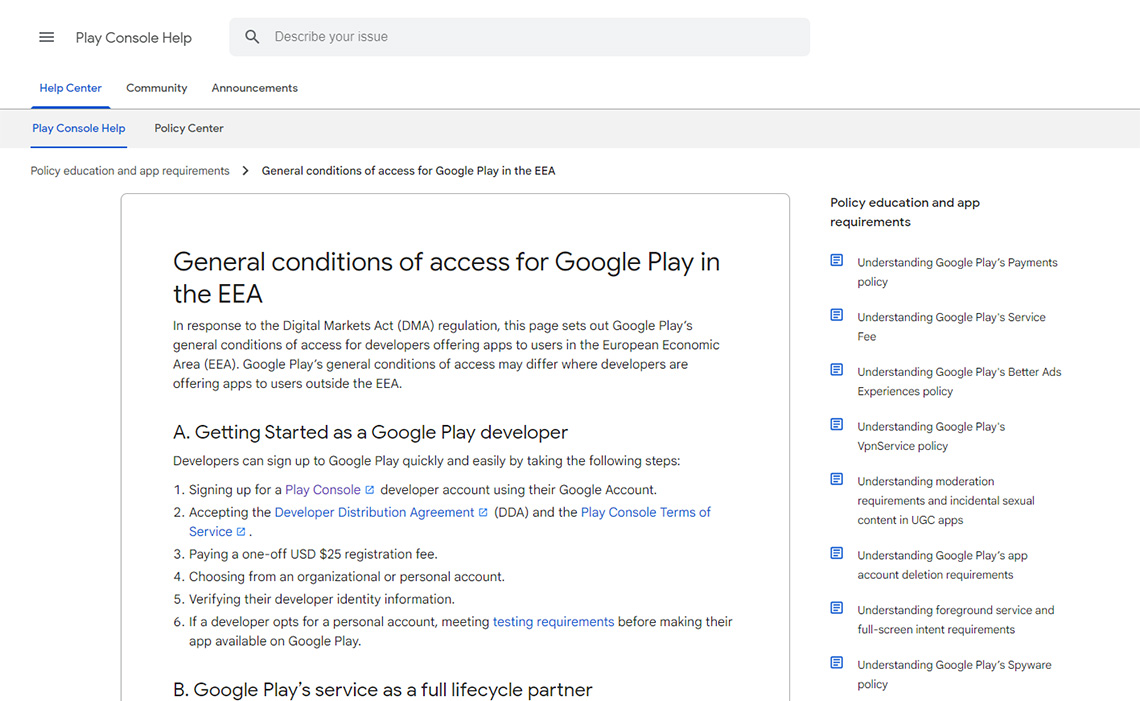Click heading B. Google Play's service as full lifecycle partner

click(x=382, y=689)
